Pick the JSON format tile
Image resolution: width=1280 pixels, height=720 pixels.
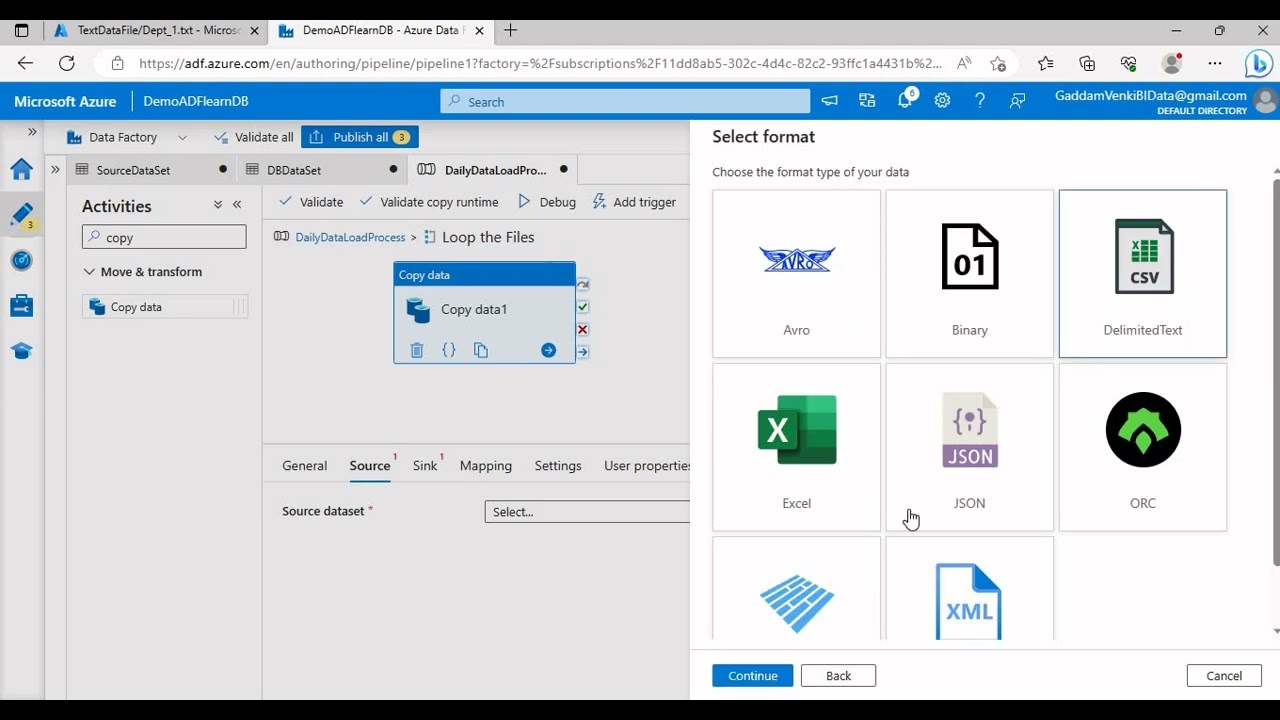(969, 447)
